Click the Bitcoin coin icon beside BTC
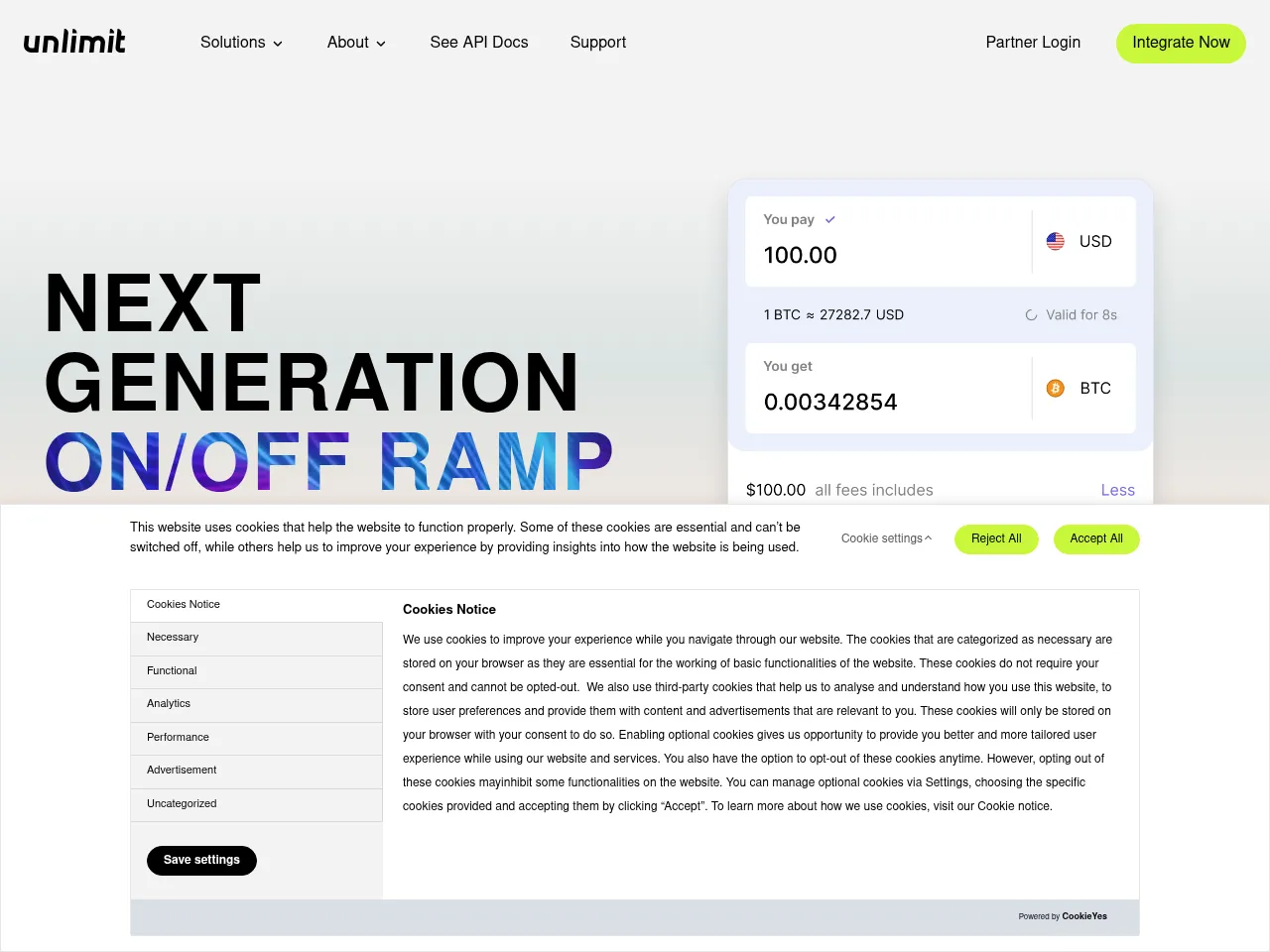1270x952 pixels. [1055, 388]
